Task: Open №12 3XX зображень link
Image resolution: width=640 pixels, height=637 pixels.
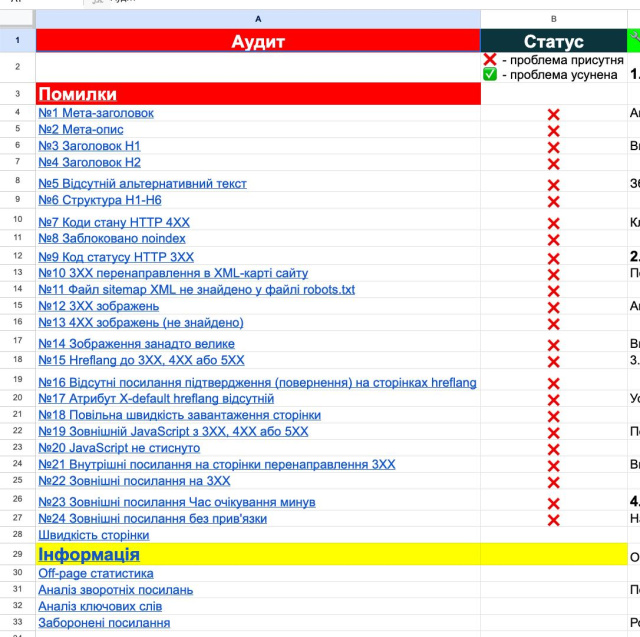Action: tap(99, 306)
